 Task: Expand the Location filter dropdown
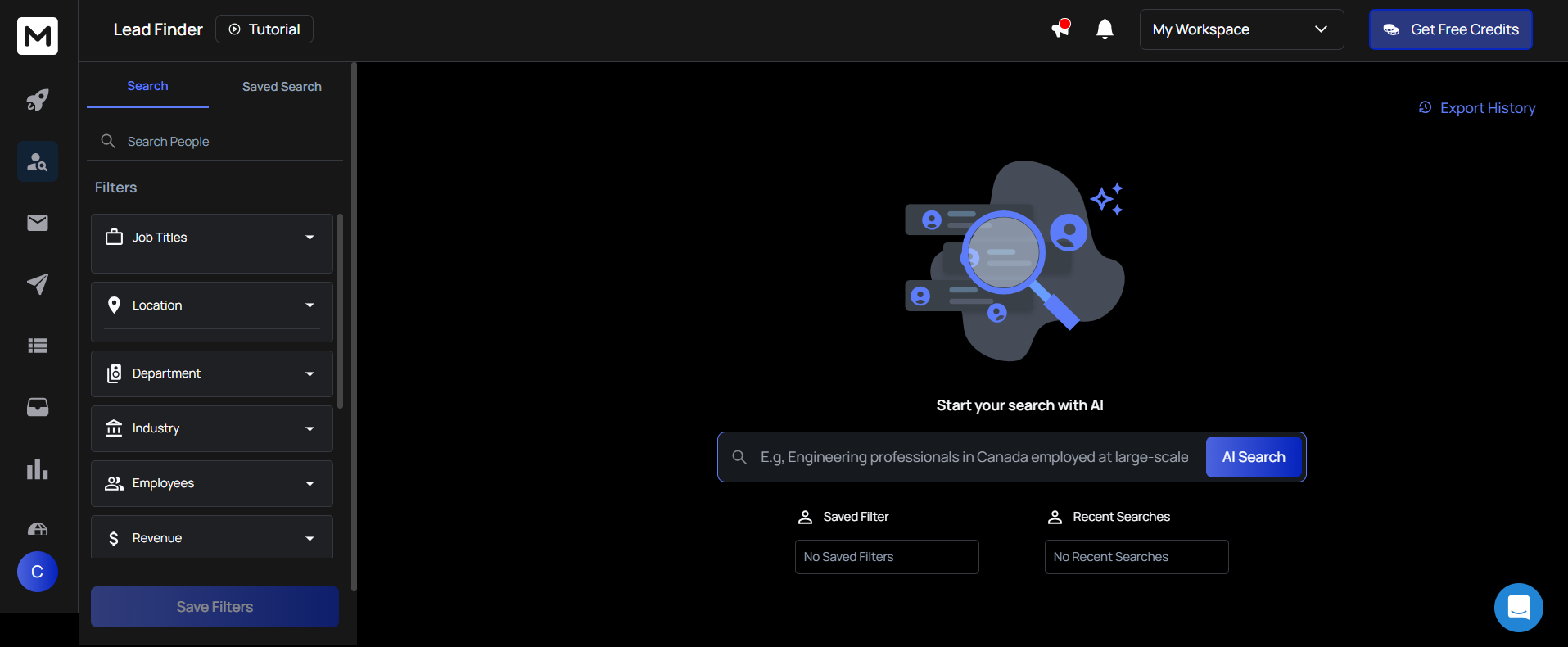(310, 305)
